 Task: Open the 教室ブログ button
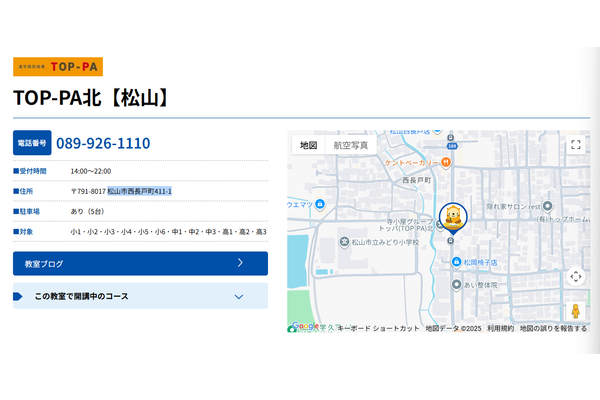point(140,263)
